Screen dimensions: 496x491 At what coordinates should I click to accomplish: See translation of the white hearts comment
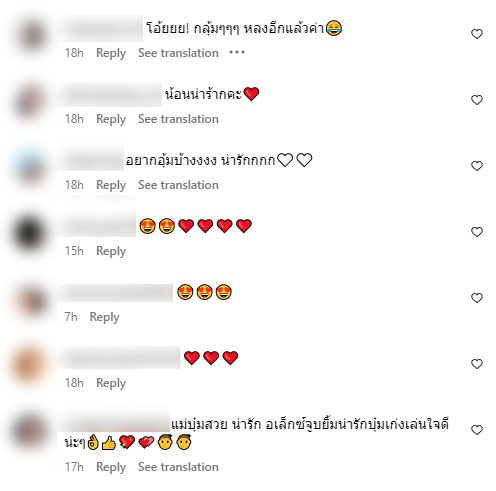178,185
